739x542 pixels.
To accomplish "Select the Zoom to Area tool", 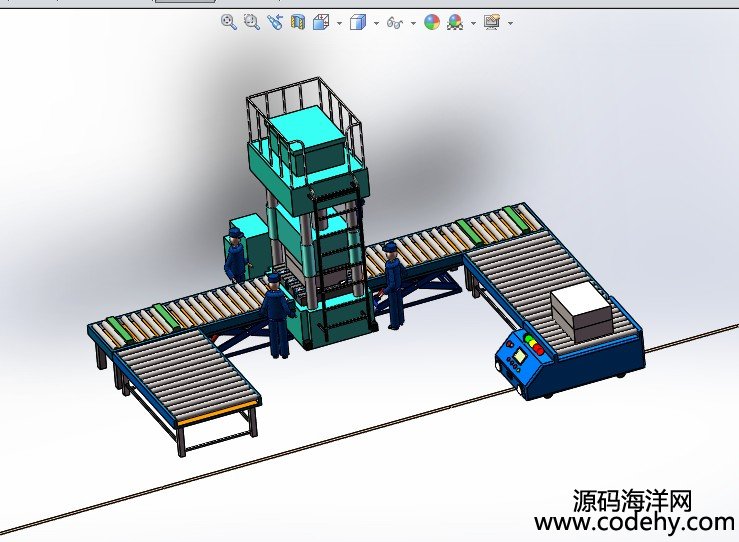I will tap(252, 22).
